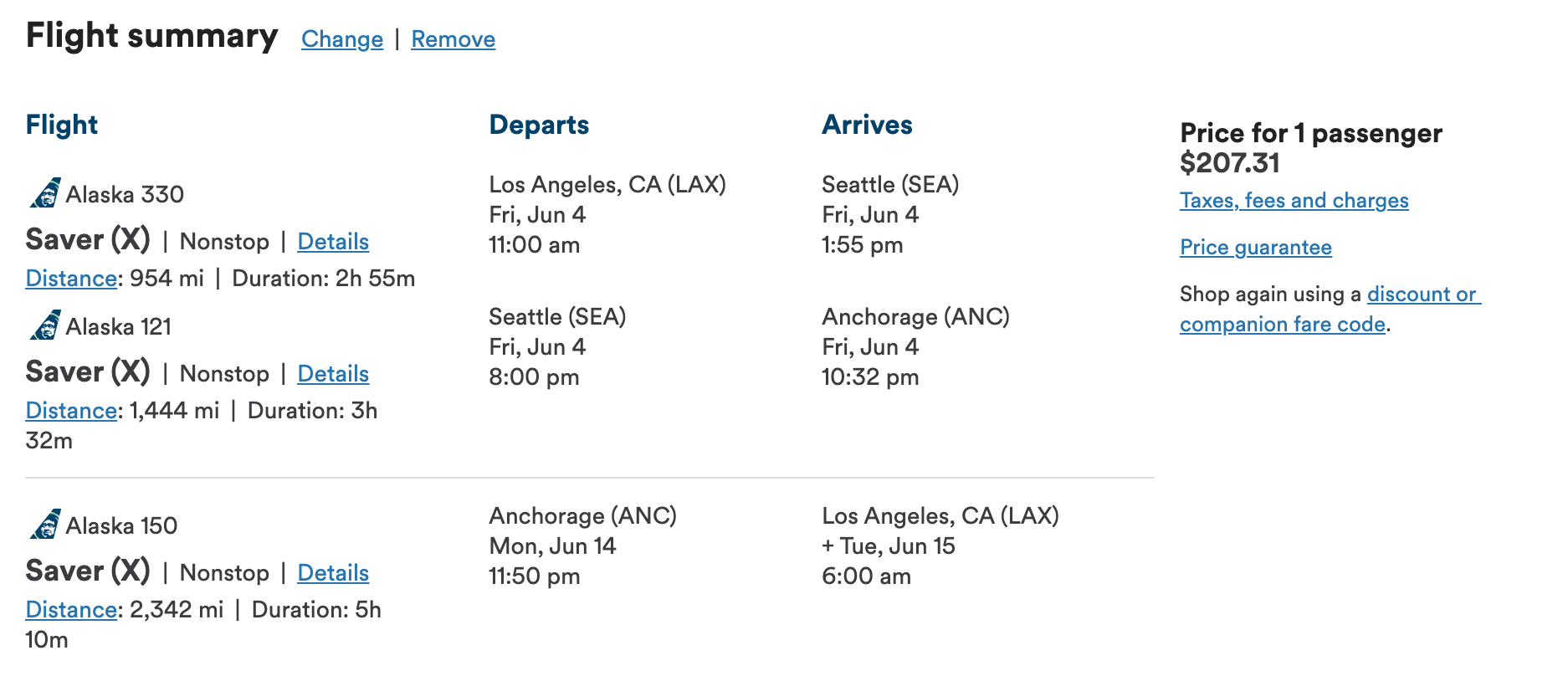The width and height of the screenshot is (1568, 676).
Task: Click the Distance link for 1,444 mi flight
Action: pyautogui.click(x=71, y=411)
